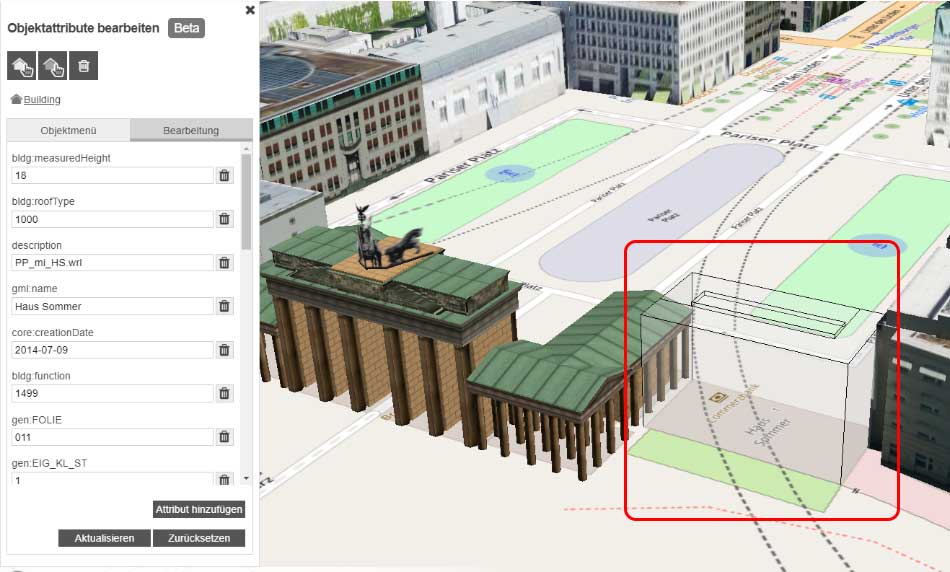
Task: Delete the bldg:function attribute
Action: tap(224, 393)
